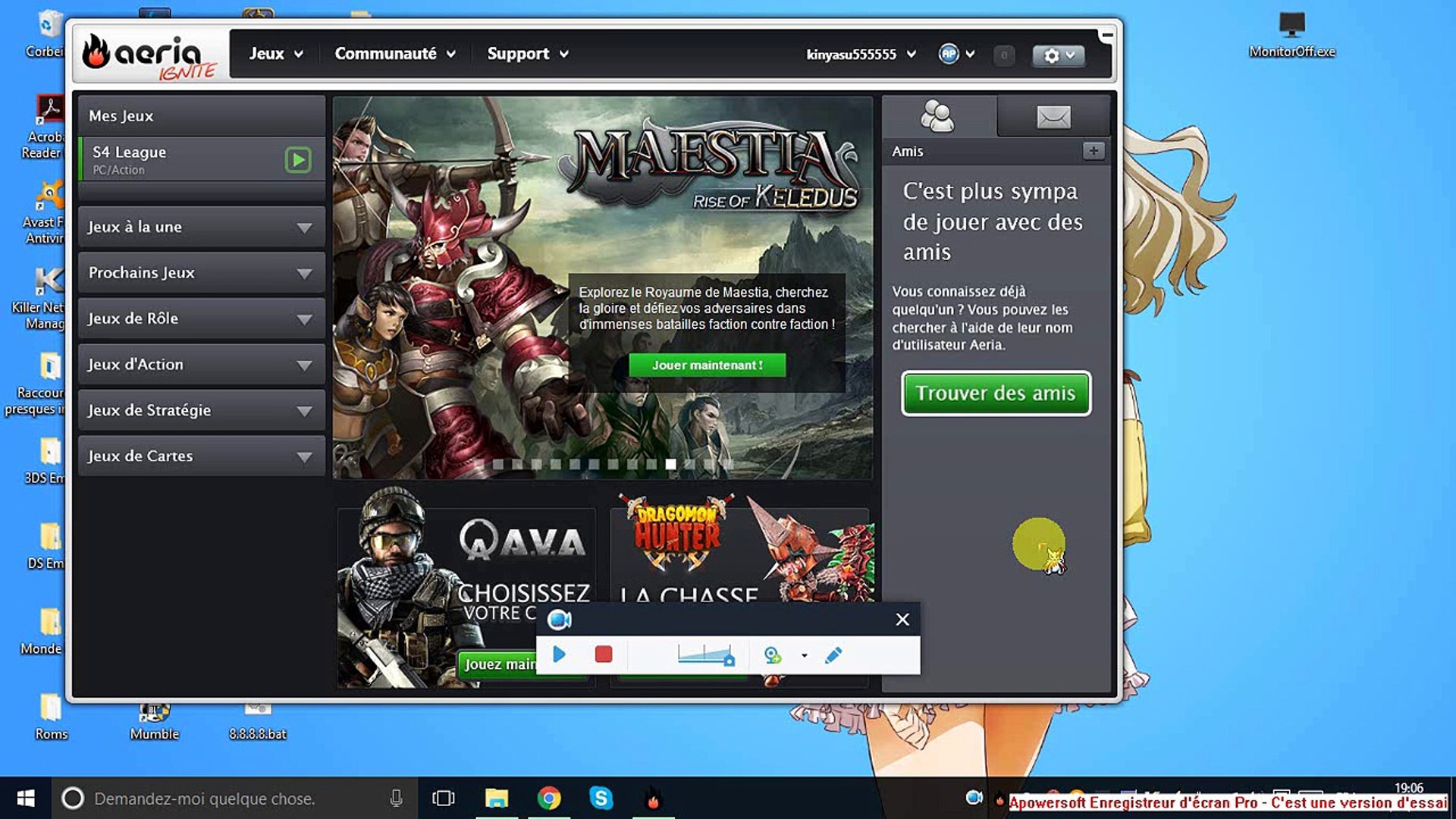
Task: Open Google Chrome from the taskbar
Action: pyautogui.click(x=549, y=799)
